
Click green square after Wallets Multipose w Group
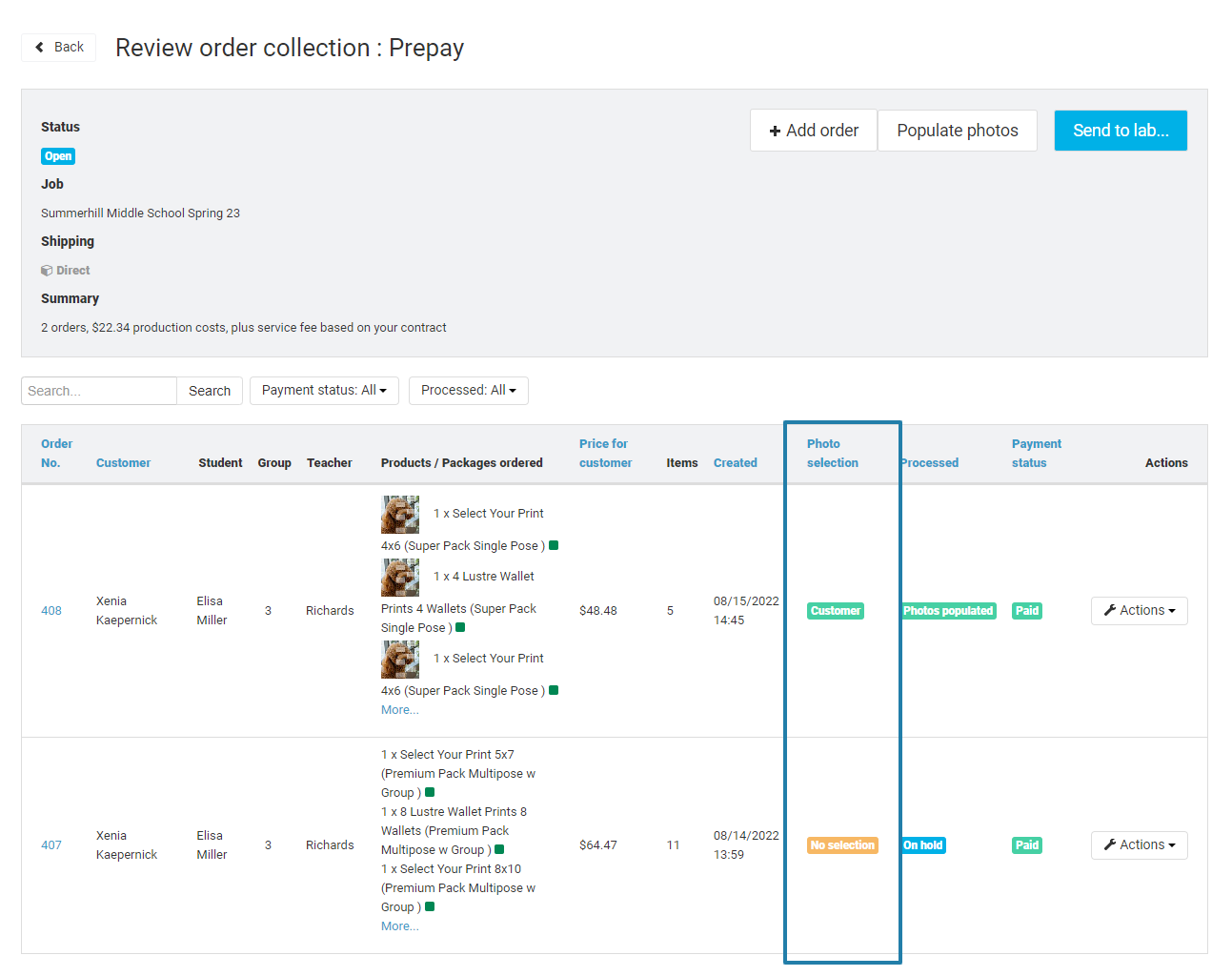[x=499, y=849]
